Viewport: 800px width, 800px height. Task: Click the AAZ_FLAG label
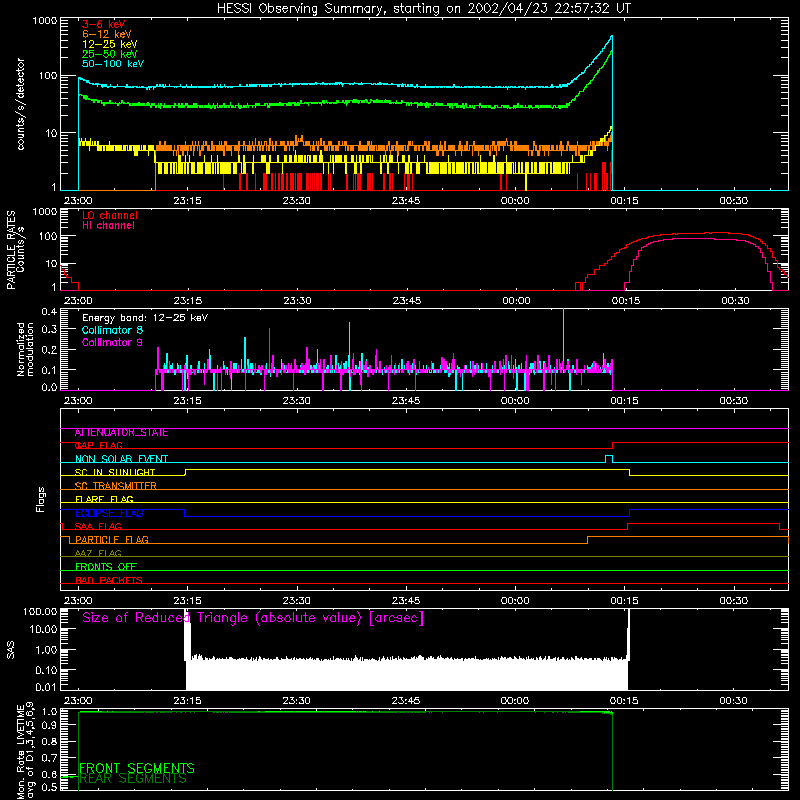click(98, 554)
